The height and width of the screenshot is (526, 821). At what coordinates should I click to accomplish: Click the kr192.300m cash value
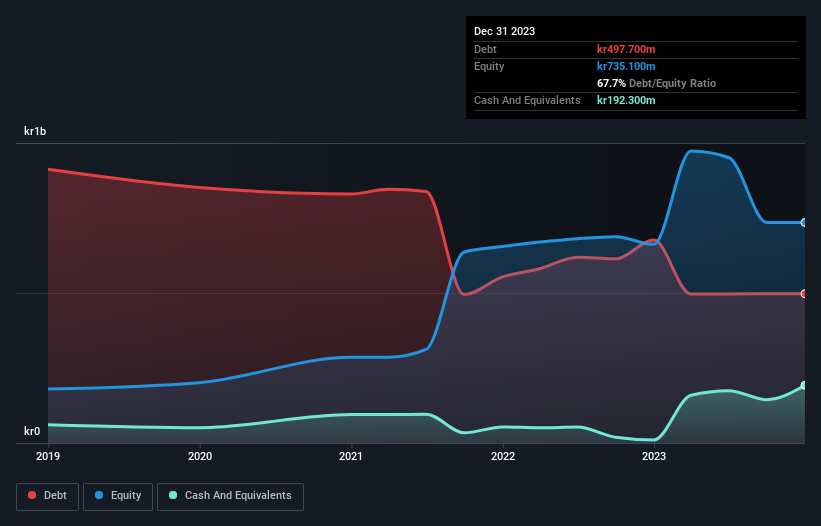(x=626, y=100)
